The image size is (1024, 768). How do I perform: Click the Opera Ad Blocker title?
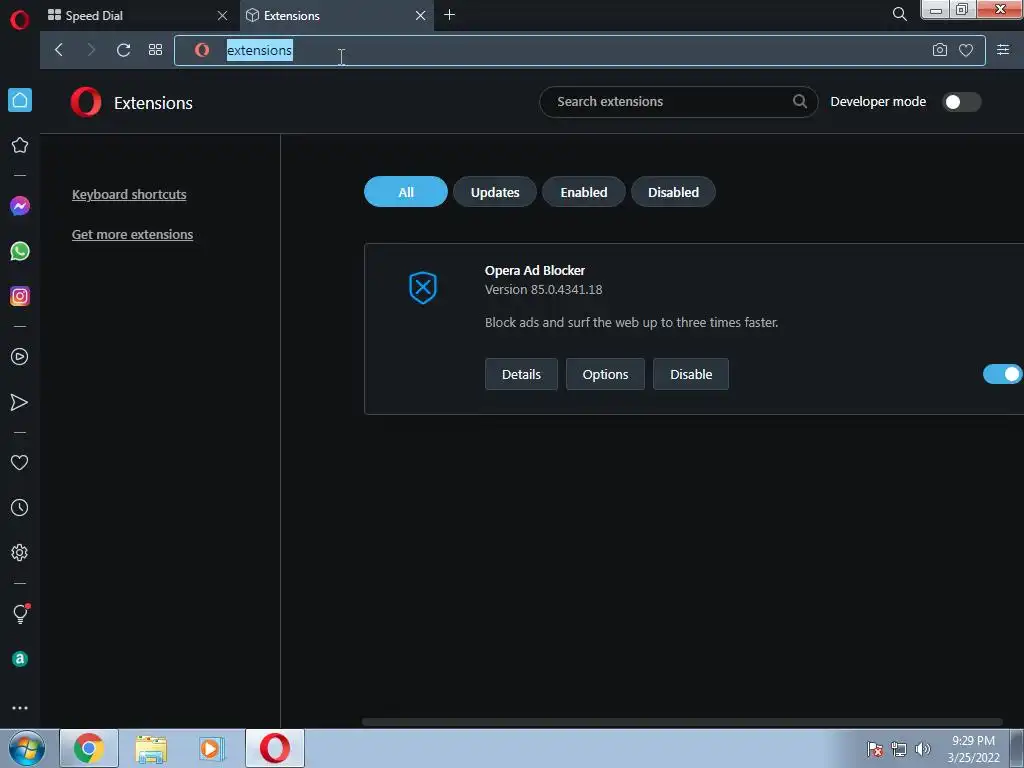click(535, 270)
